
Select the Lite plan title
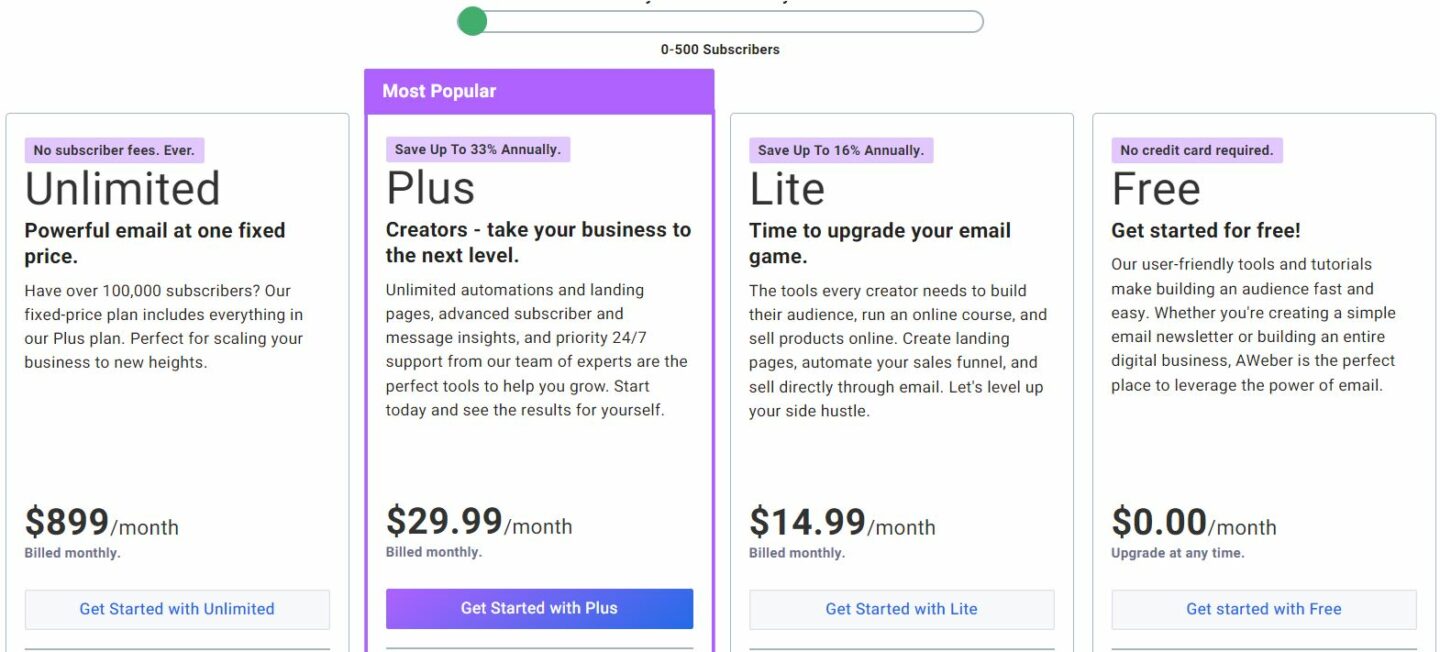click(786, 188)
